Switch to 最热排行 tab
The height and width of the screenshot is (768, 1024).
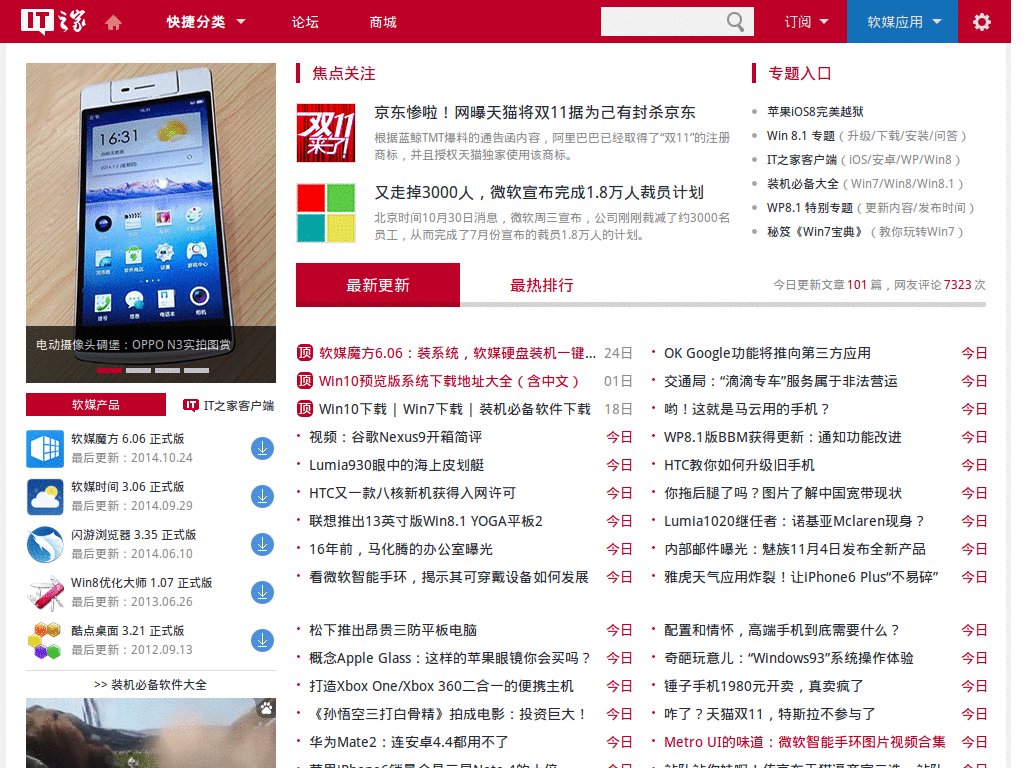tap(541, 285)
